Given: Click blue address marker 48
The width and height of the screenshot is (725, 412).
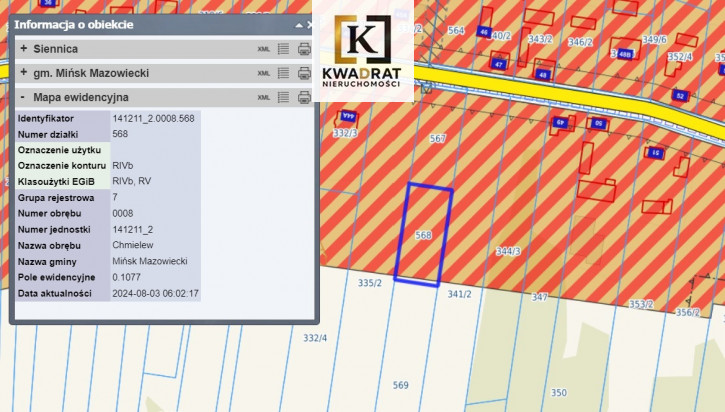Looking at the screenshot, I should tap(543, 74).
